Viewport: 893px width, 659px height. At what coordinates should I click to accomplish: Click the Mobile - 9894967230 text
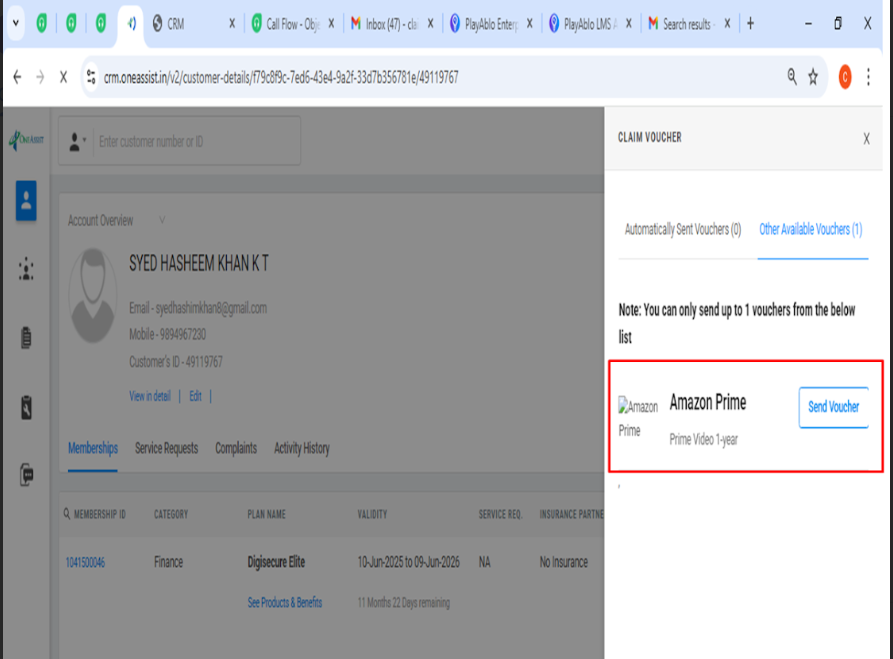pyautogui.click(x=167, y=334)
